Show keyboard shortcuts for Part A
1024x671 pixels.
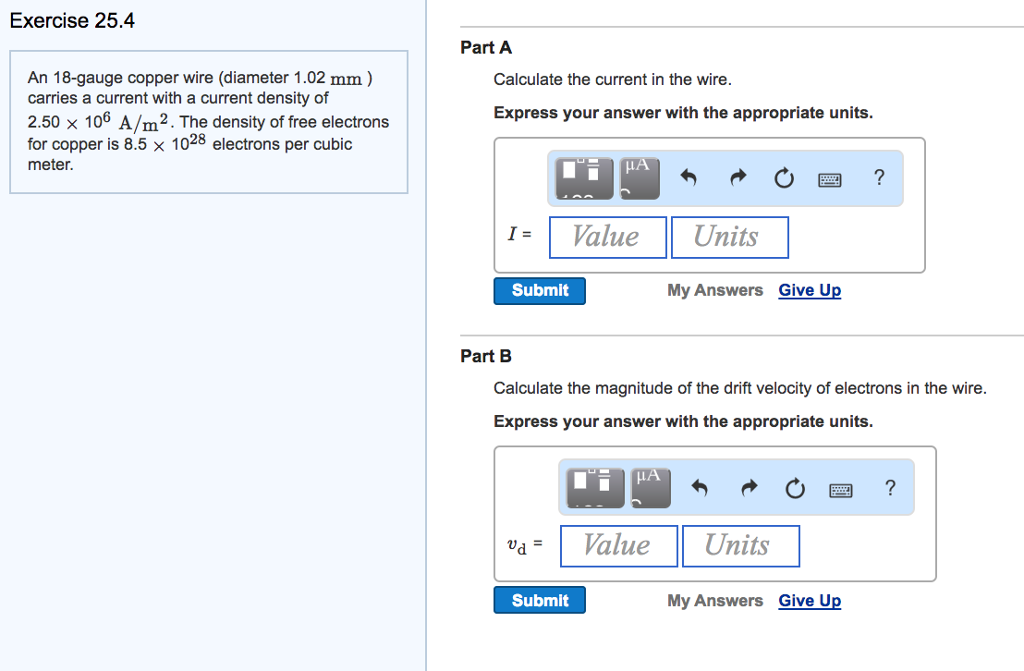point(830,180)
